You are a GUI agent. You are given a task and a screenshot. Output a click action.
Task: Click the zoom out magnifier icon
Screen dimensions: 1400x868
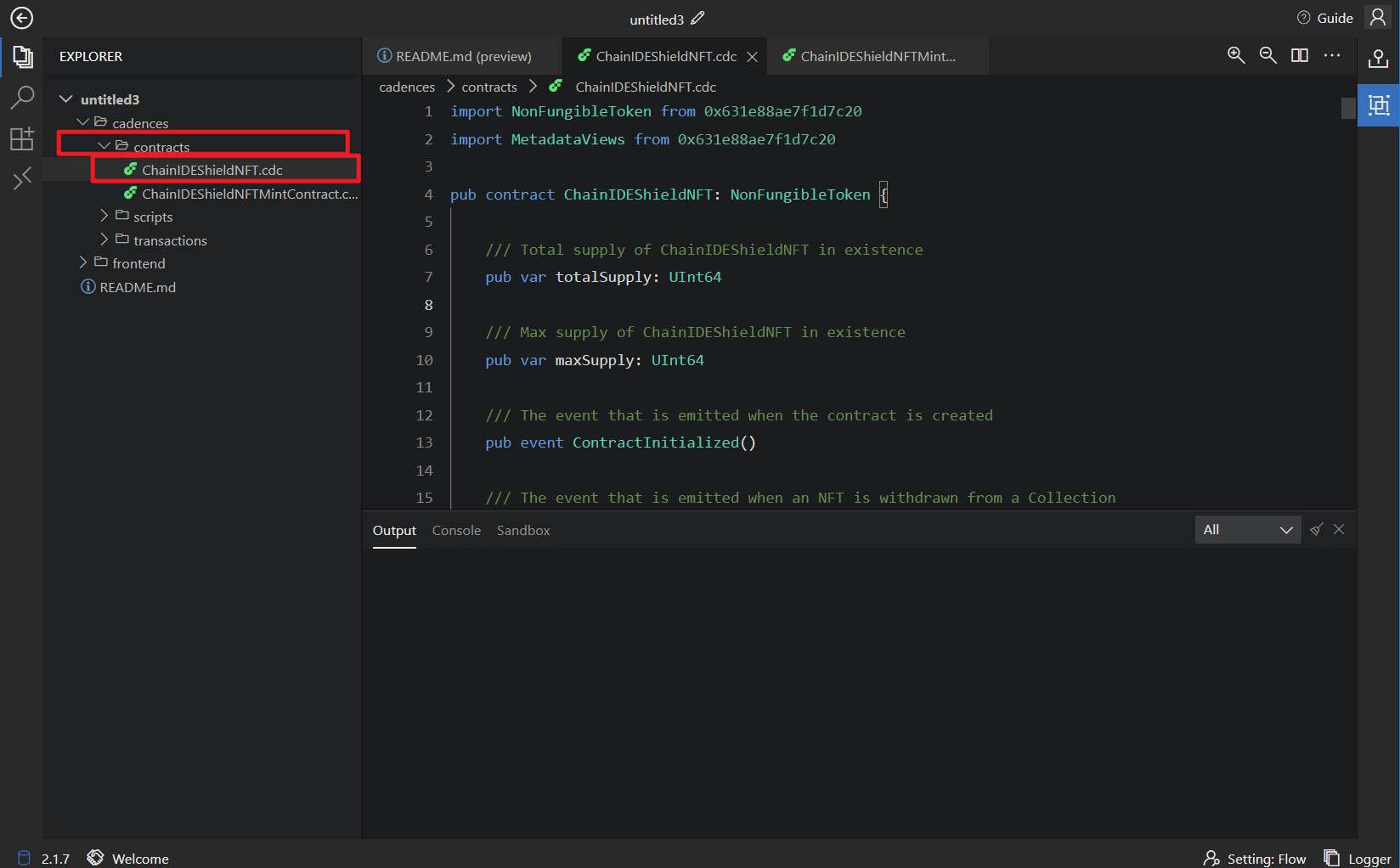[x=1267, y=56]
